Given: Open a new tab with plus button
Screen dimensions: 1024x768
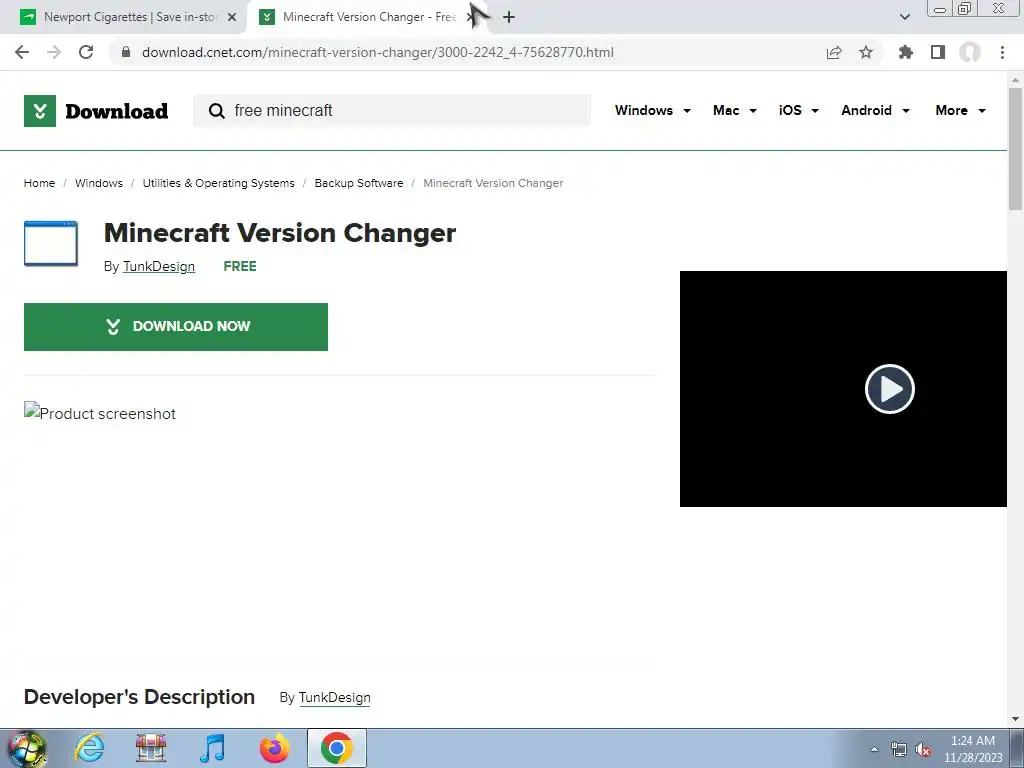Looking at the screenshot, I should (509, 17).
